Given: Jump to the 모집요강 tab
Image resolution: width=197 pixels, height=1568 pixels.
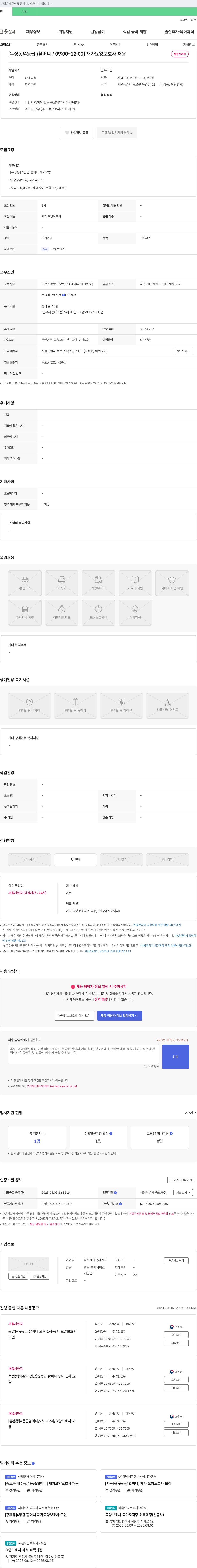Looking at the screenshot, I should [6, 44].
